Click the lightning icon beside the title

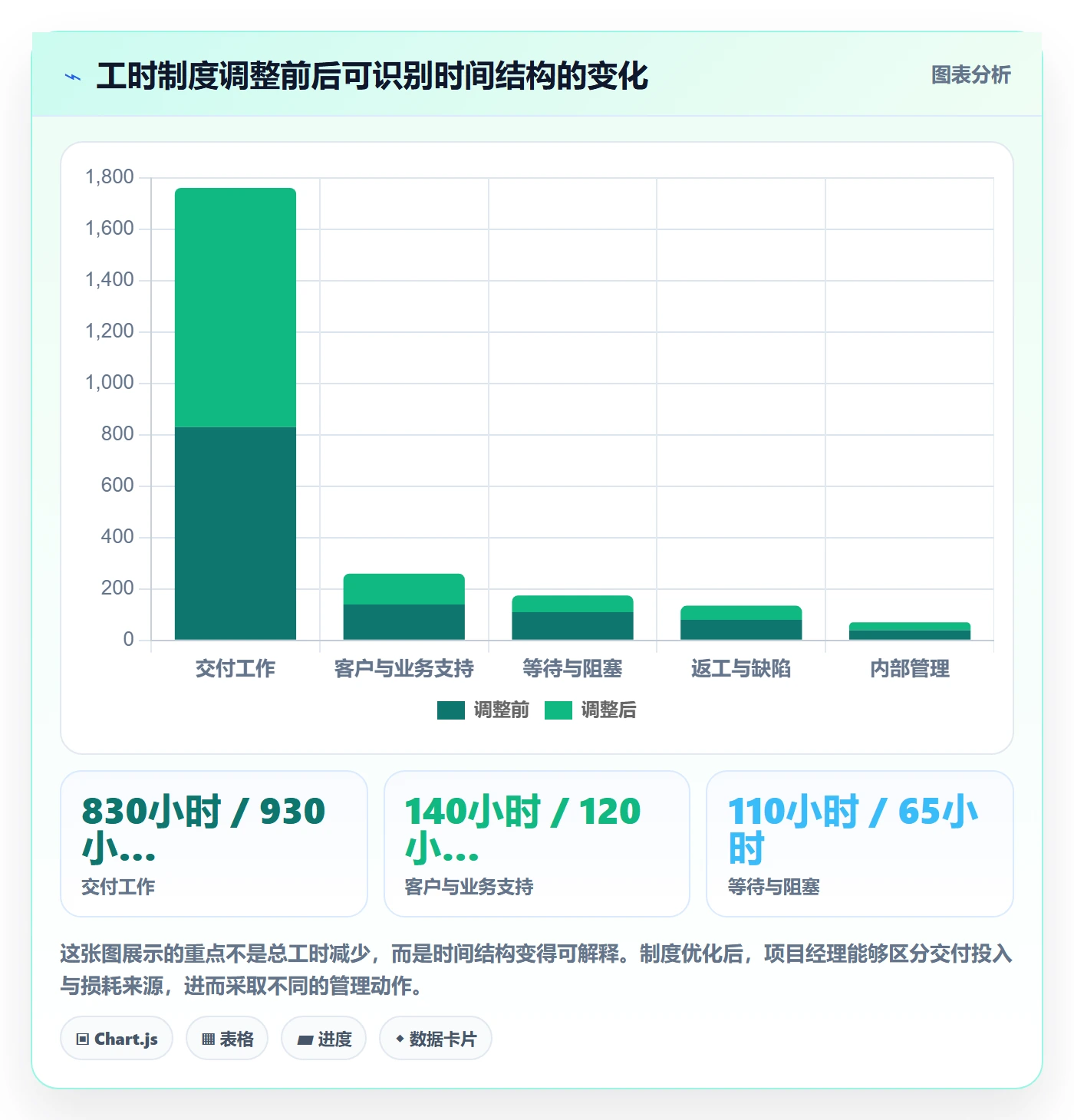click(x=73, y=77)
